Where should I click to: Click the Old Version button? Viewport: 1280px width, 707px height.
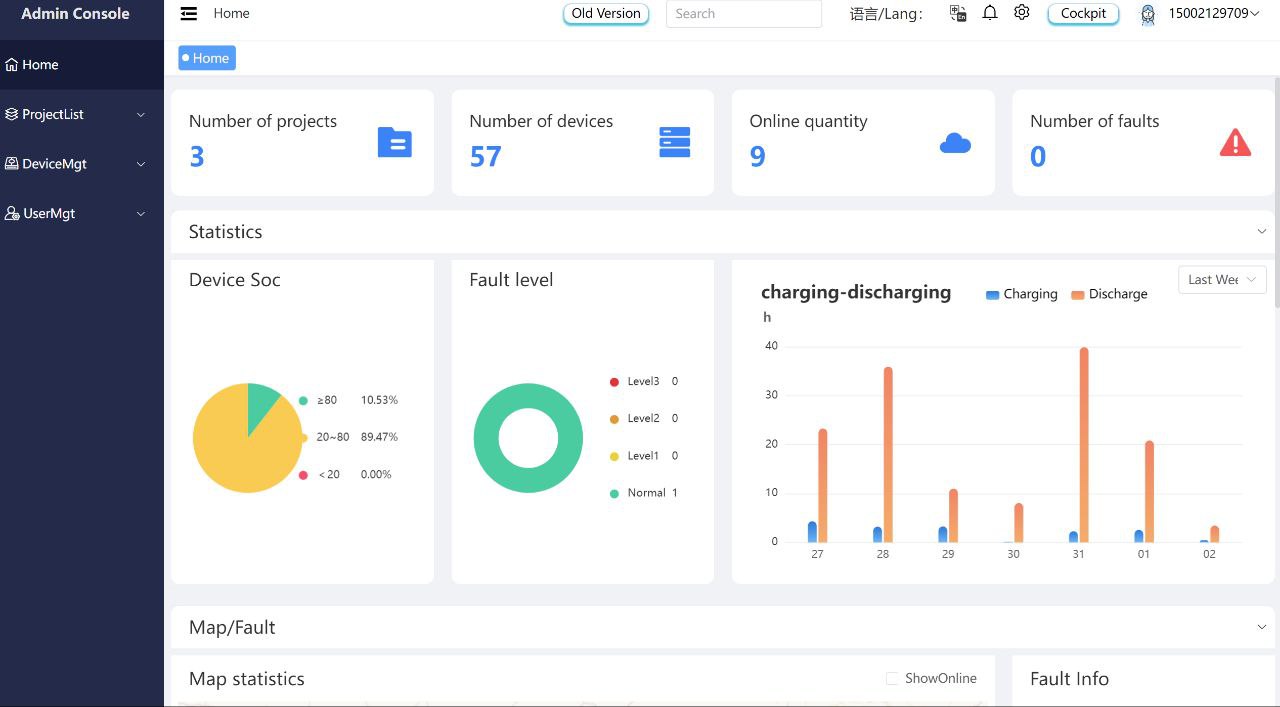point(606,14)
